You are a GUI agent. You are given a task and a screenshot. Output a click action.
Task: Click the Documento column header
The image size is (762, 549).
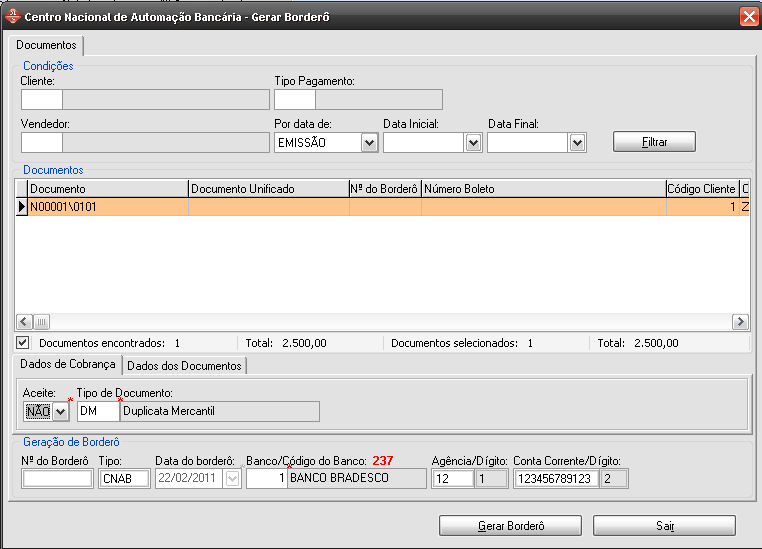[x=108, y=189]
